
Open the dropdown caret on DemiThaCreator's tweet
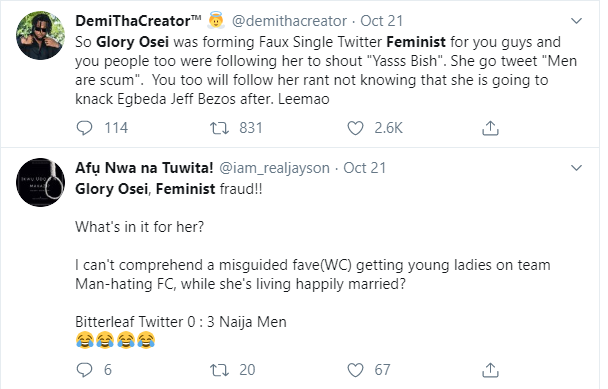click(577, 21)
